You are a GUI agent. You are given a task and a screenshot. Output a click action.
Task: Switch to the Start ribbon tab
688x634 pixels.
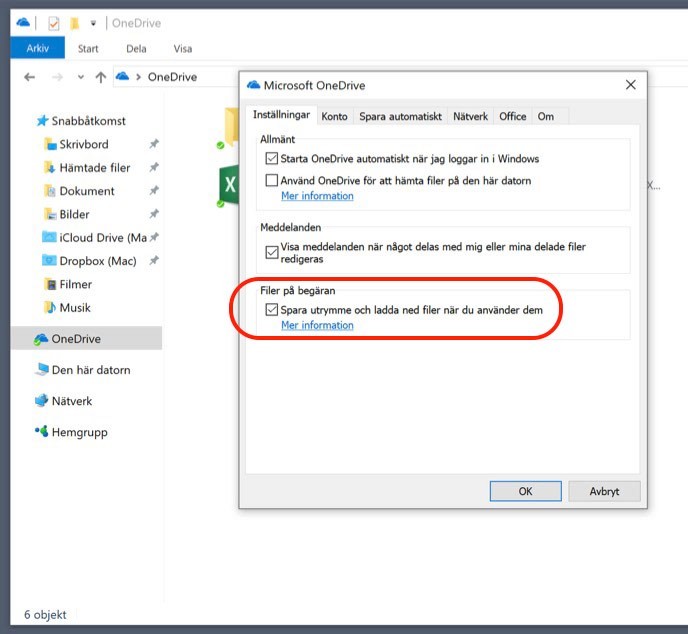click(x=88, y=49)
